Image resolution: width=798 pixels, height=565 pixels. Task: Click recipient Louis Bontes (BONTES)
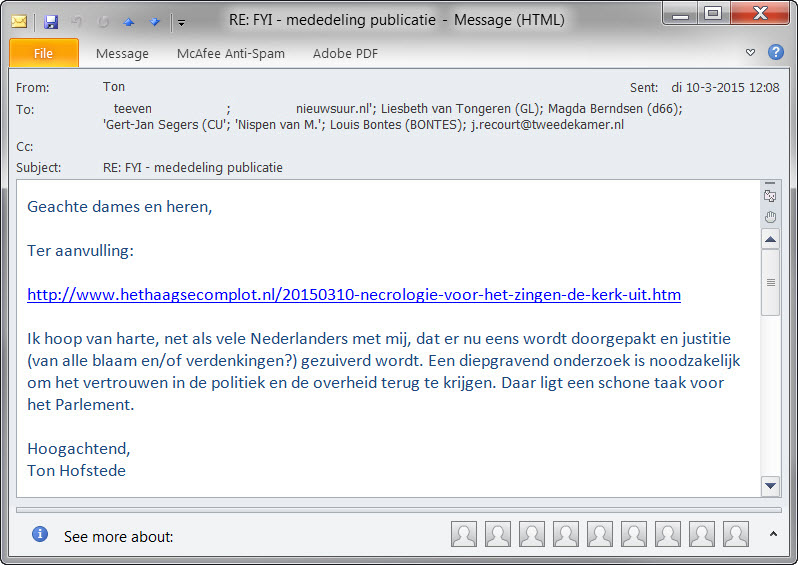click(395, 125)
